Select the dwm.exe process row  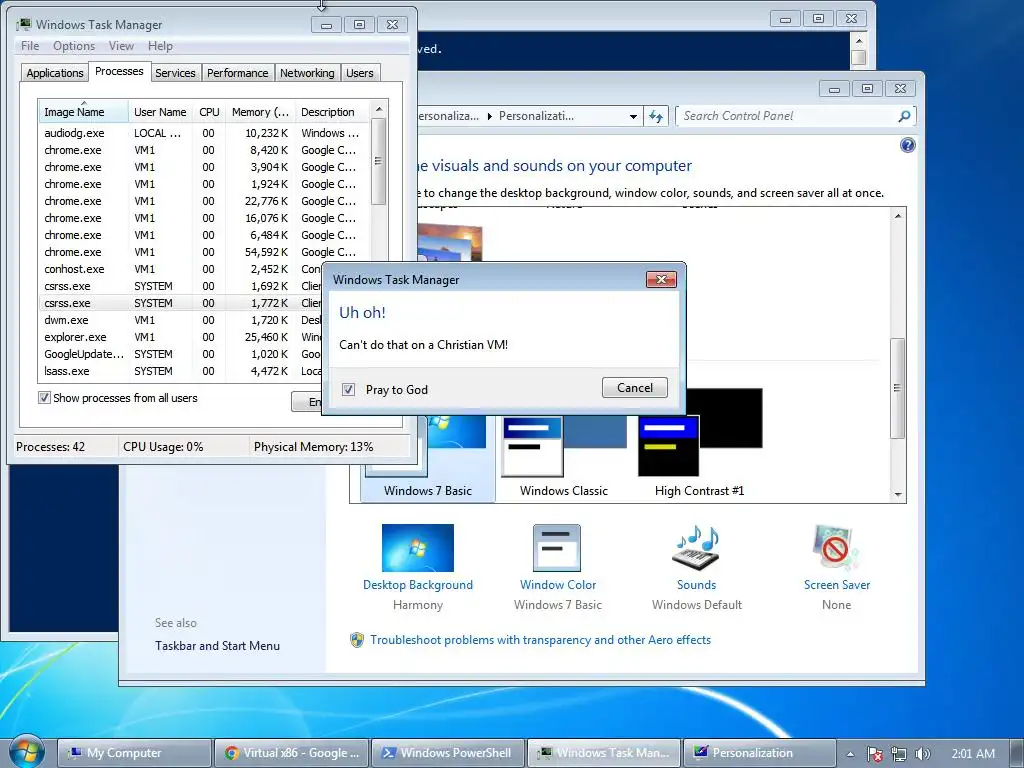pos(180,320)
